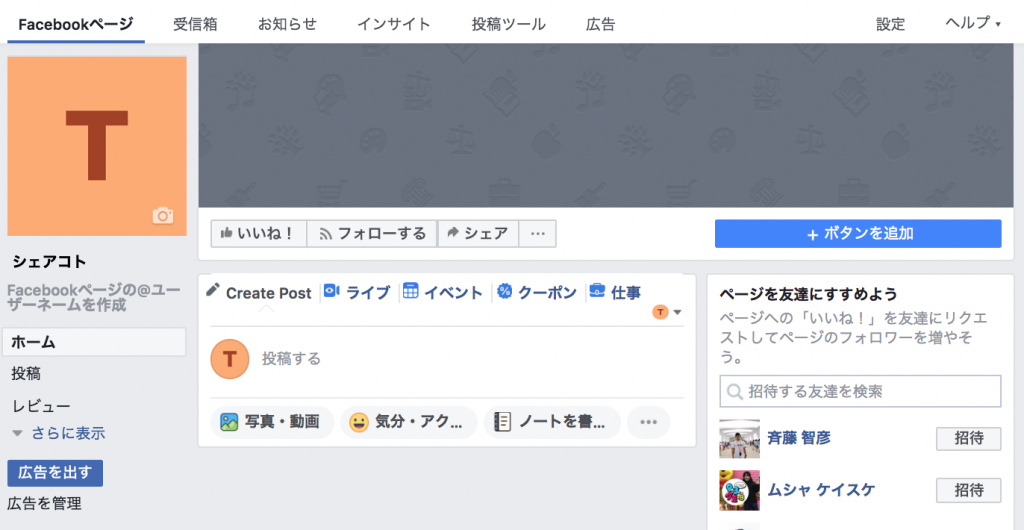Click the 広告を出す button

[55, 473]
